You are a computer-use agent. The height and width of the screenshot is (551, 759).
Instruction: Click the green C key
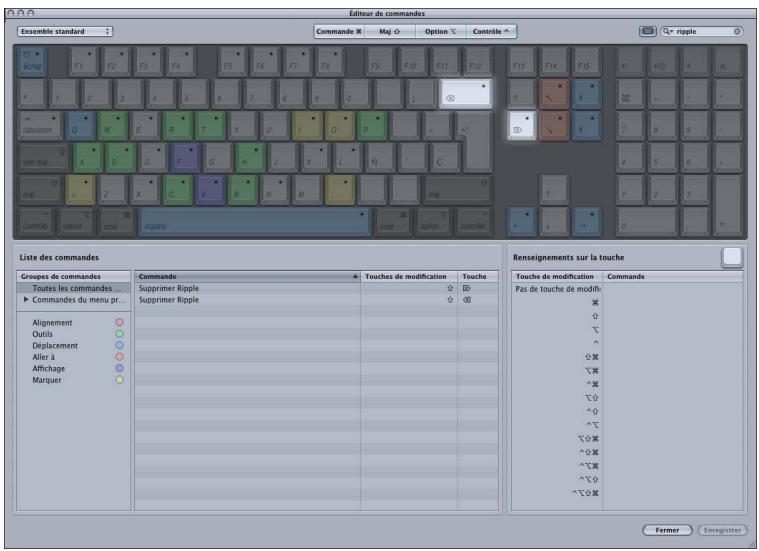pyautogui.click(x=177, y=189)
